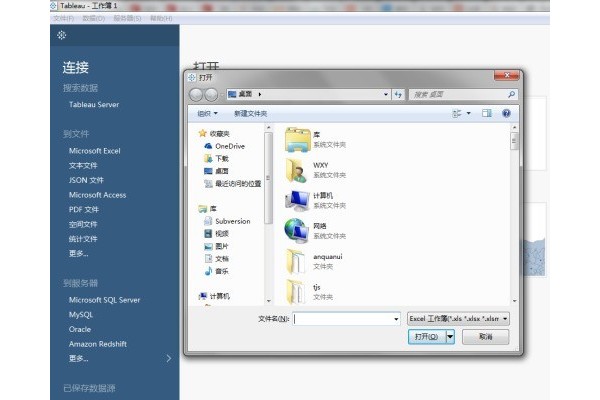This screenshot has width=600, height=400.
Task: Open the view options dropdown arrow
Action: (468, 113)
